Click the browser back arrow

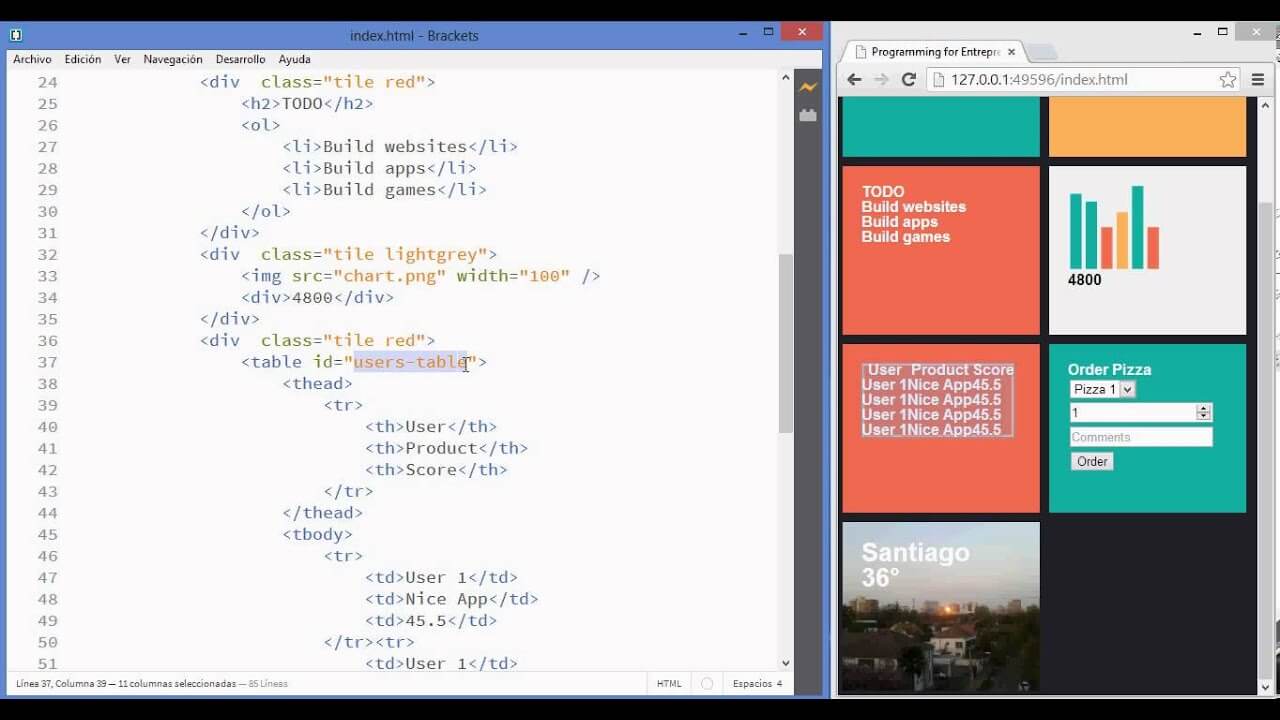pyautogui.click(x=854, y=80)
